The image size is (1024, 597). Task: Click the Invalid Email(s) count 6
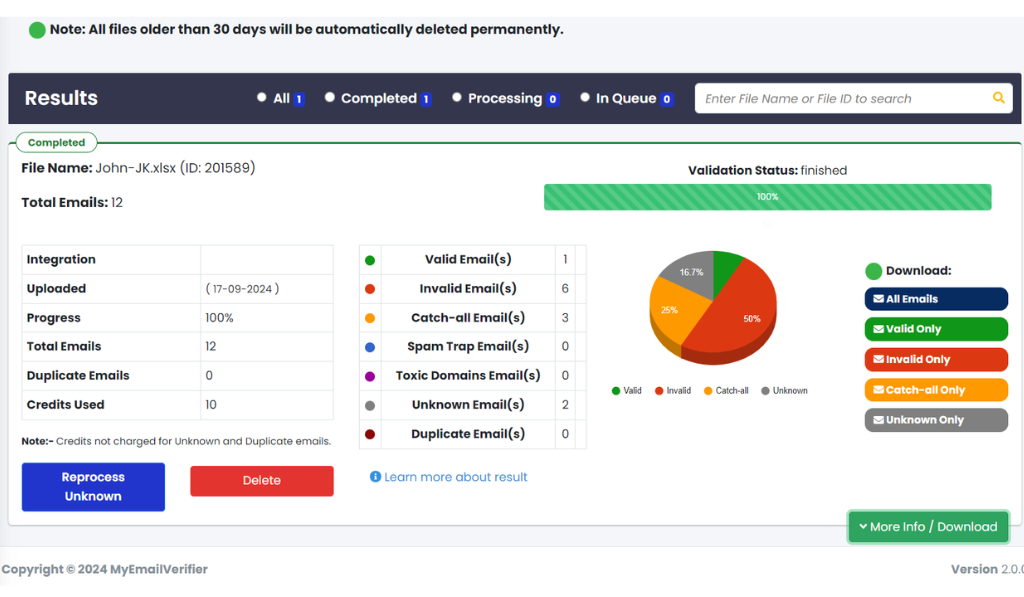click(565, 289)
